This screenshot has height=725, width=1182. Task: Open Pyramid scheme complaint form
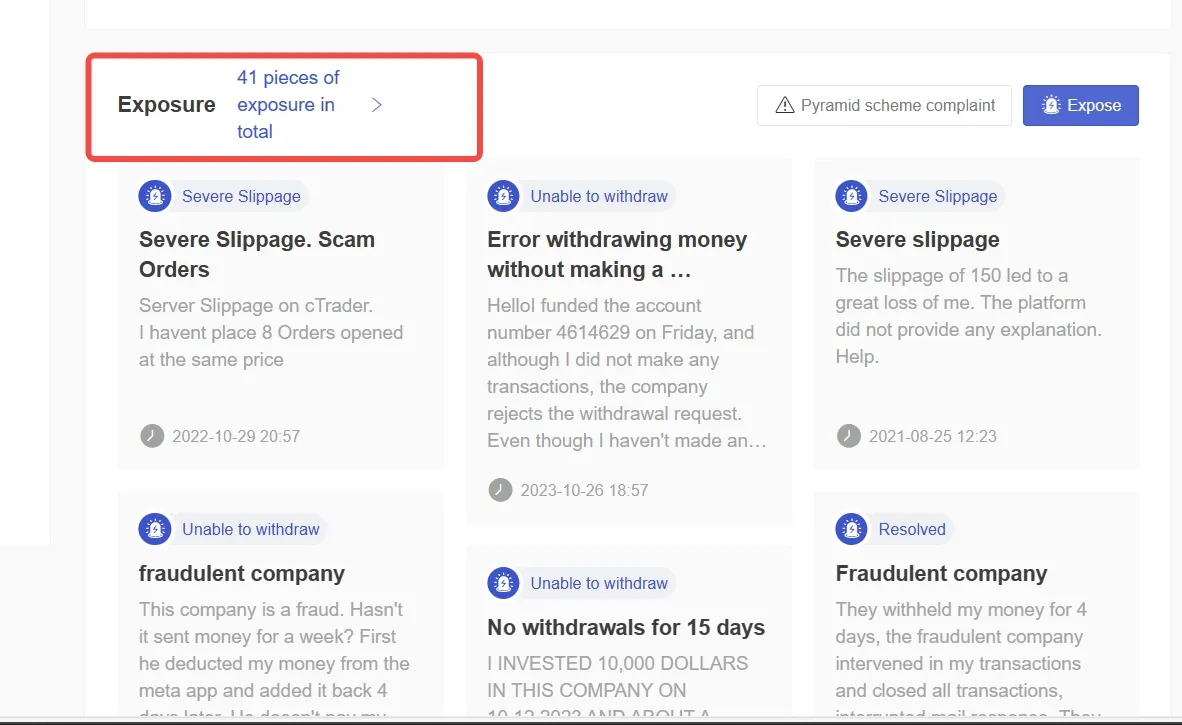(x=884, y=106)
